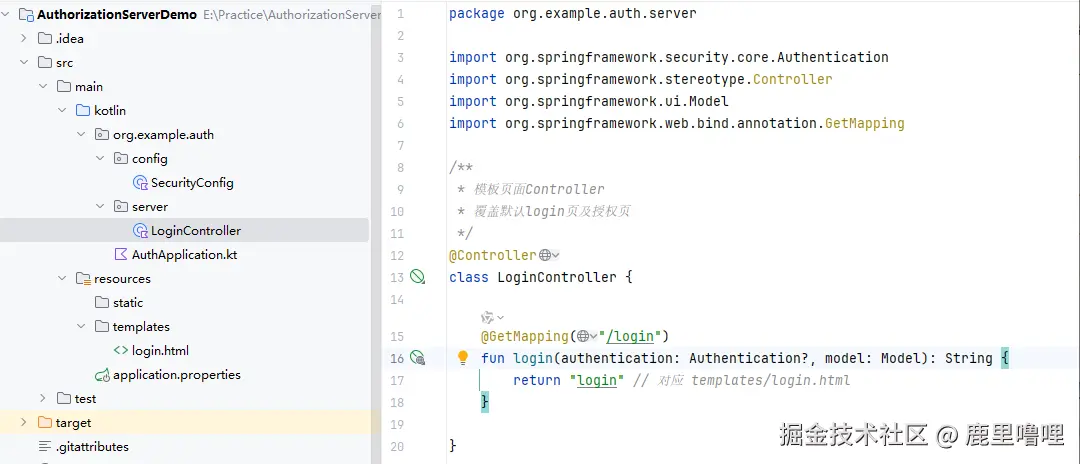Click the @Controller annotation

click(492, 255)
